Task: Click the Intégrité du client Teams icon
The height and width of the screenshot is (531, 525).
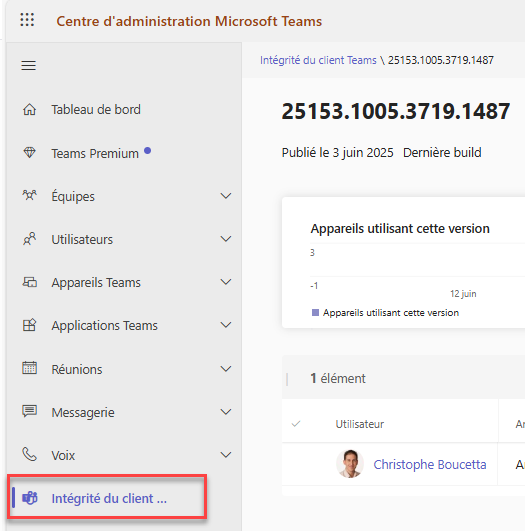Action: point(30,498)
